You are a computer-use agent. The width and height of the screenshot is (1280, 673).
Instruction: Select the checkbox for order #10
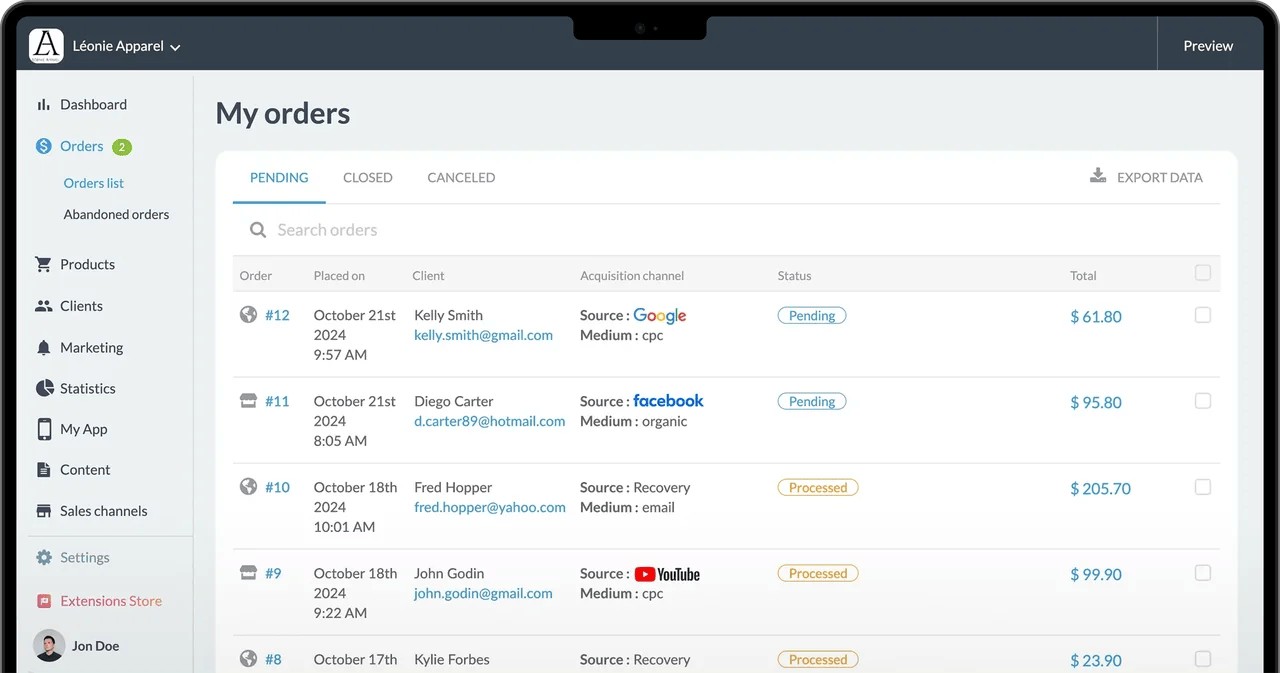click(1203, 487)
